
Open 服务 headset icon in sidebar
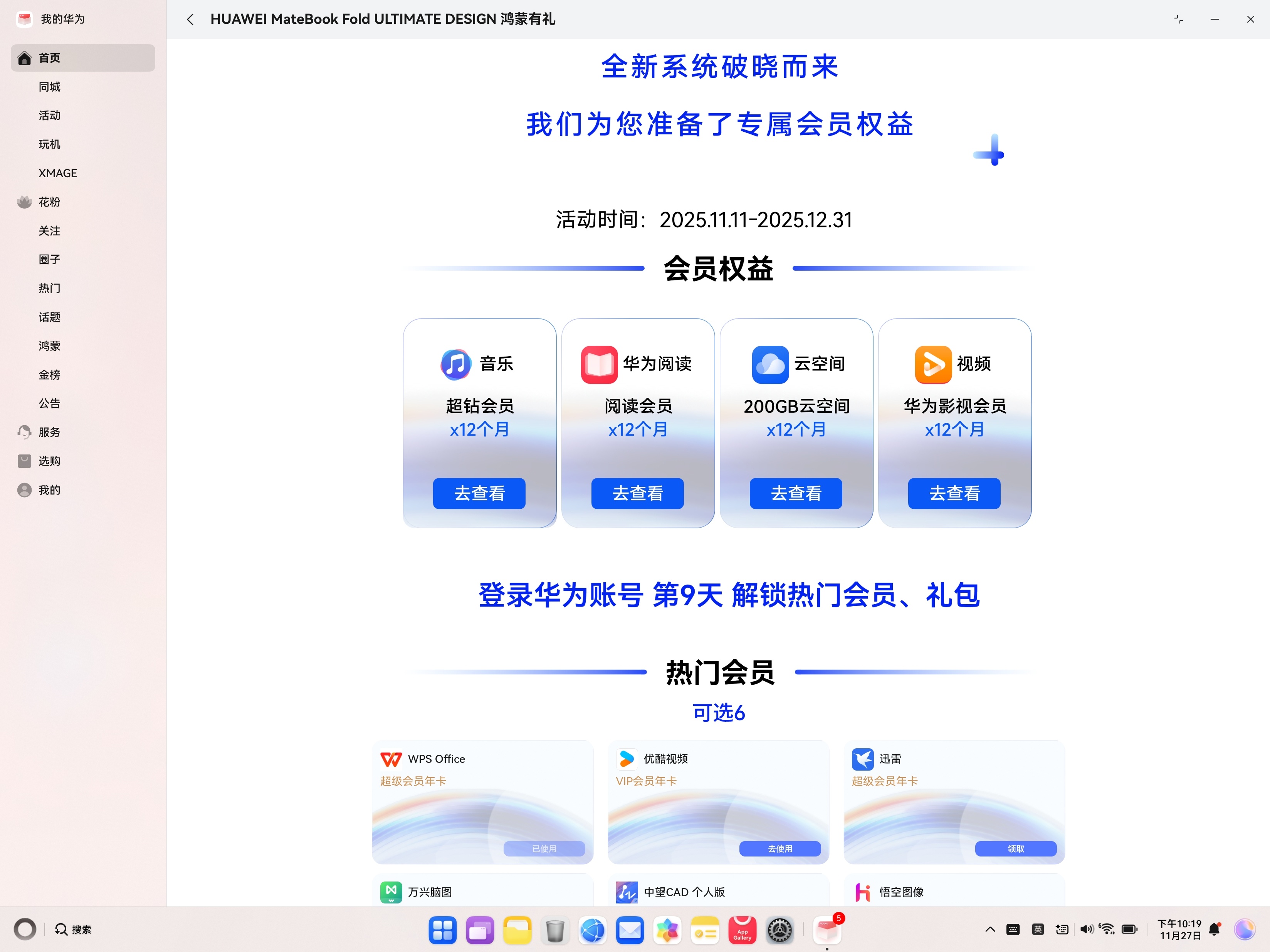click(24, 432)
